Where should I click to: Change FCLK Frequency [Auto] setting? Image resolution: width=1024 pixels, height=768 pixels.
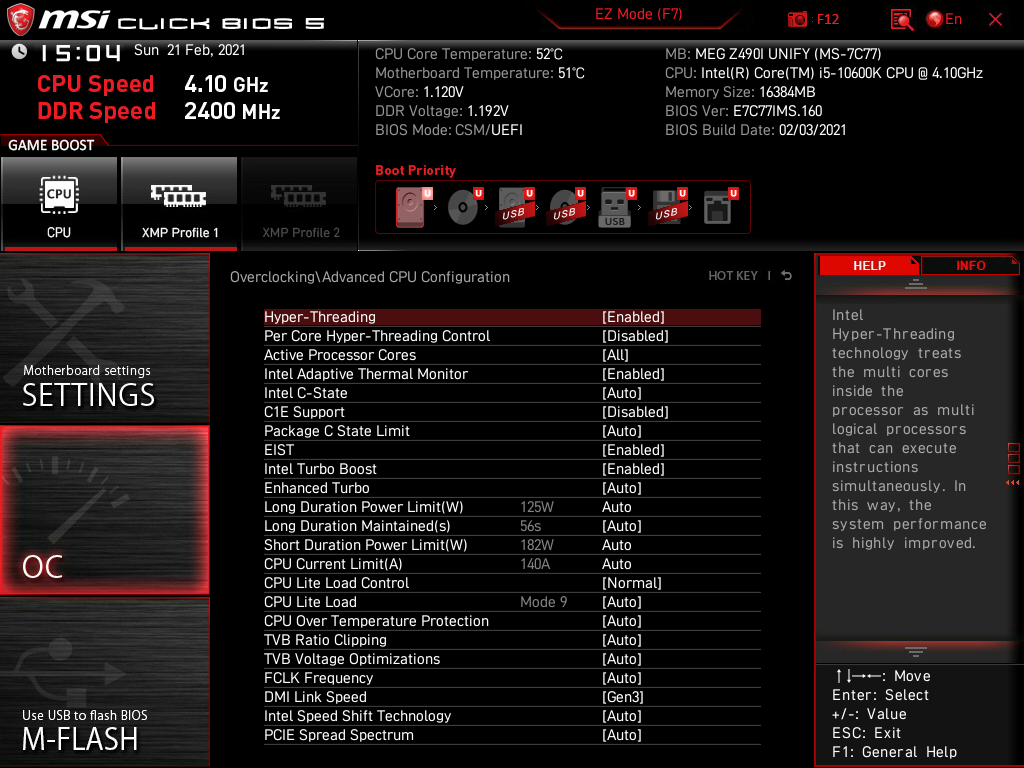(512, 677)
